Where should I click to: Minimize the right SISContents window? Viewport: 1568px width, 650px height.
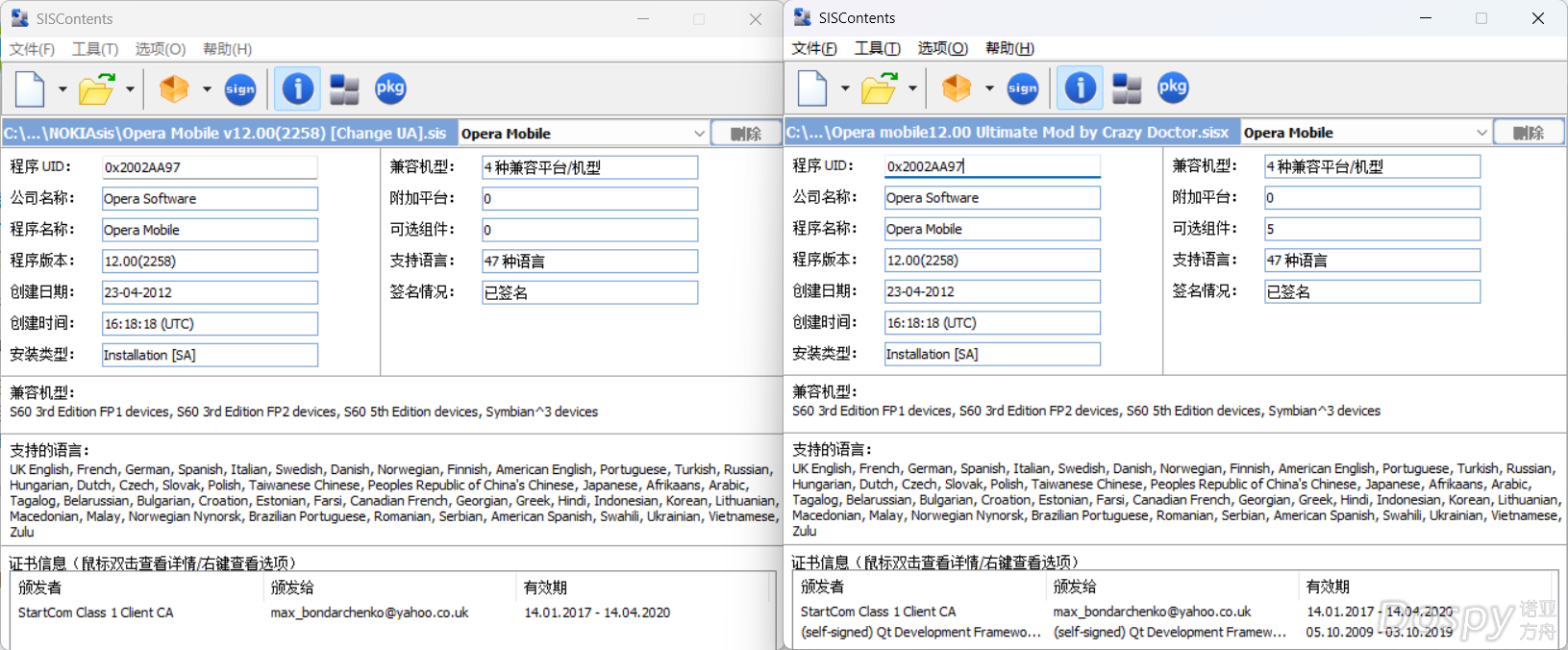tap(1426, 18)
